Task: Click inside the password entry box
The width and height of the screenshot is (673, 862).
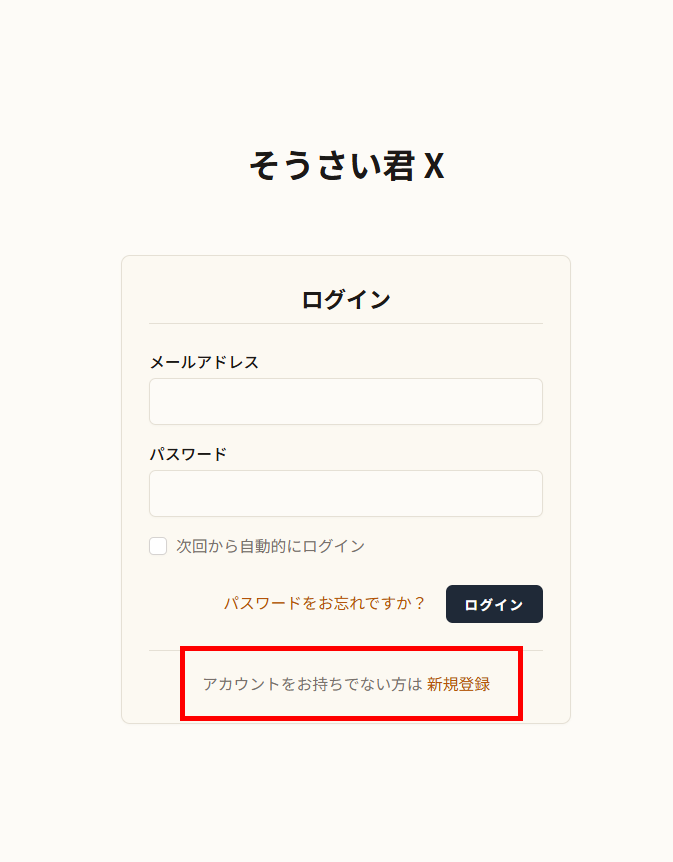Action: [x=345, y=493]
